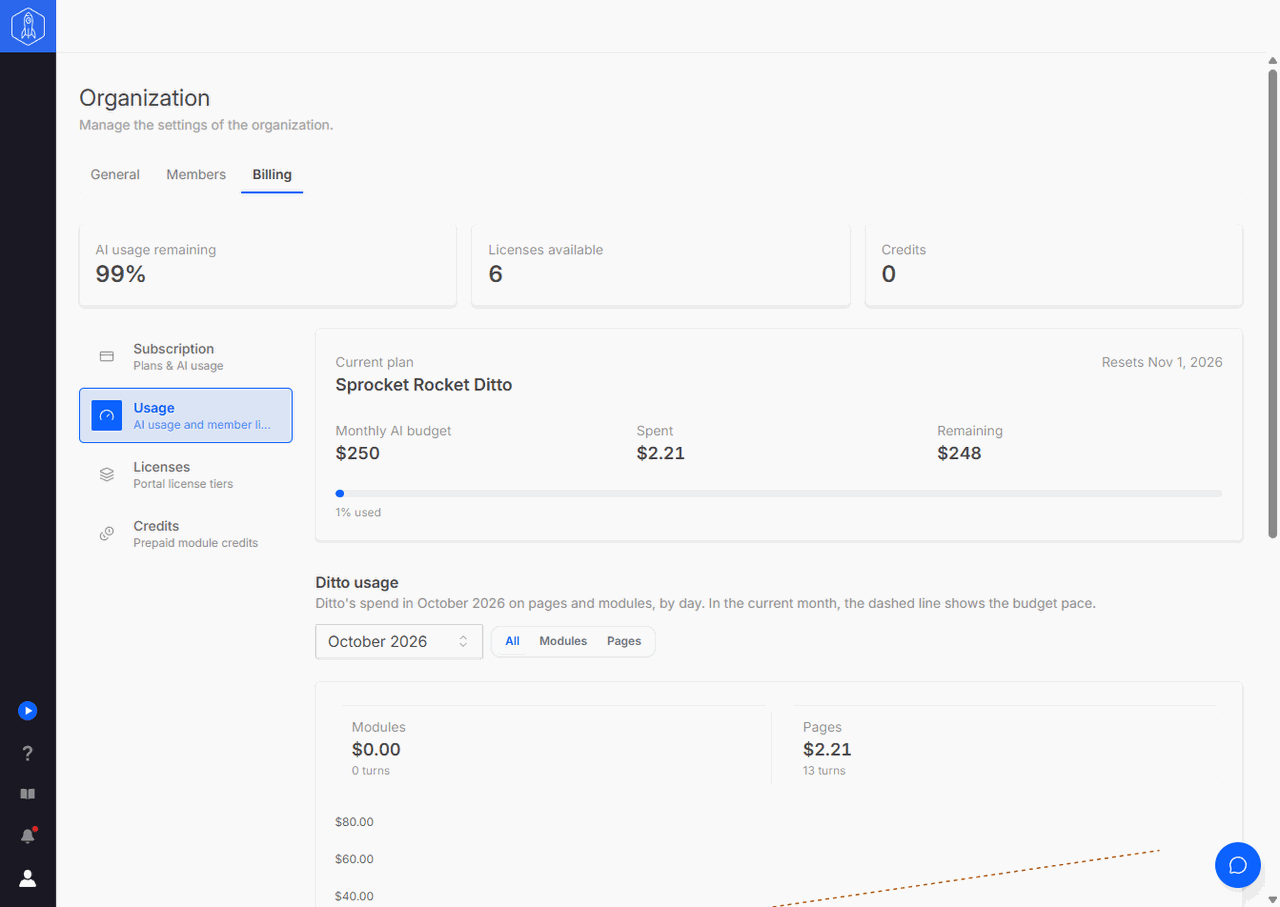The height and width of the screenshot is (907, 1280).
Task: Switch to the Members tab
Action: tap(196, 174)
